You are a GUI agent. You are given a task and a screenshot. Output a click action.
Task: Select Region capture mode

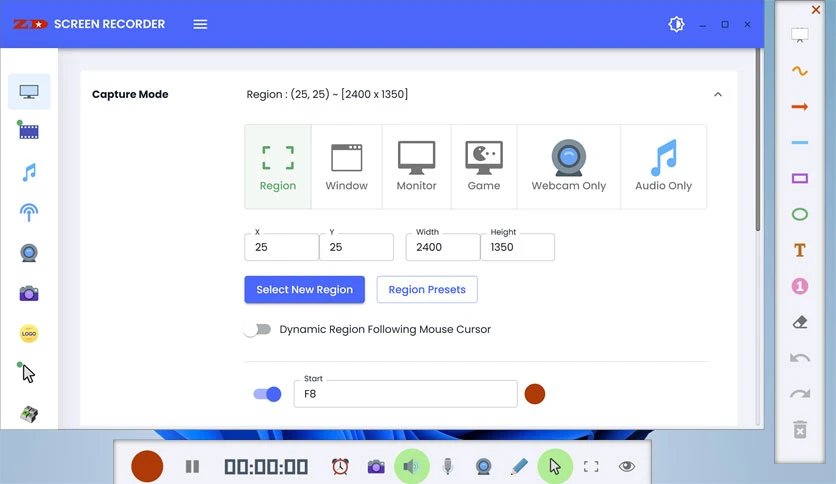pos(278,167)
